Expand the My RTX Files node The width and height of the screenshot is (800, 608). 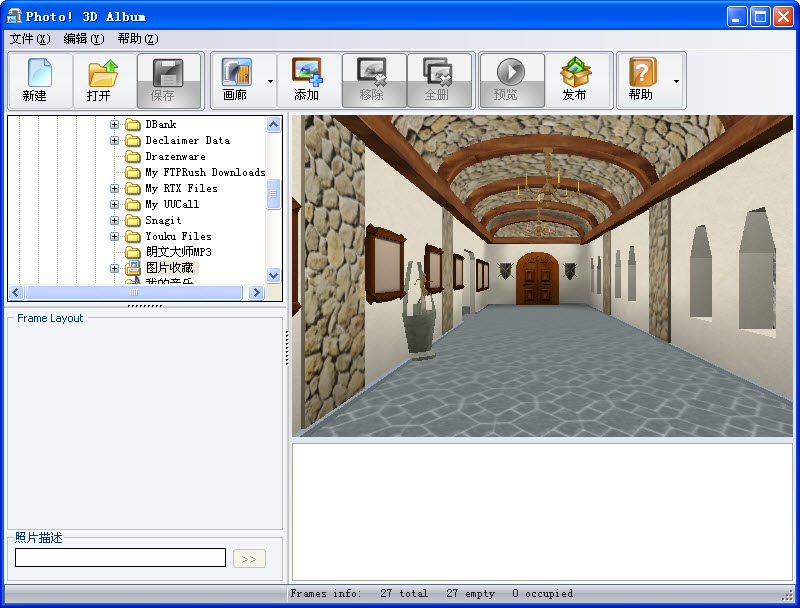pos(114,189)
